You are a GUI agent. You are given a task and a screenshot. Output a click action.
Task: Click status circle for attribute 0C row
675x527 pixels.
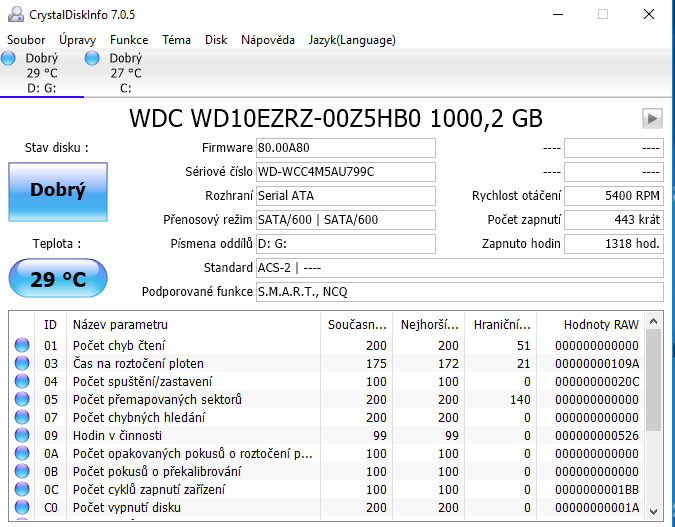[x=22, y=490]
